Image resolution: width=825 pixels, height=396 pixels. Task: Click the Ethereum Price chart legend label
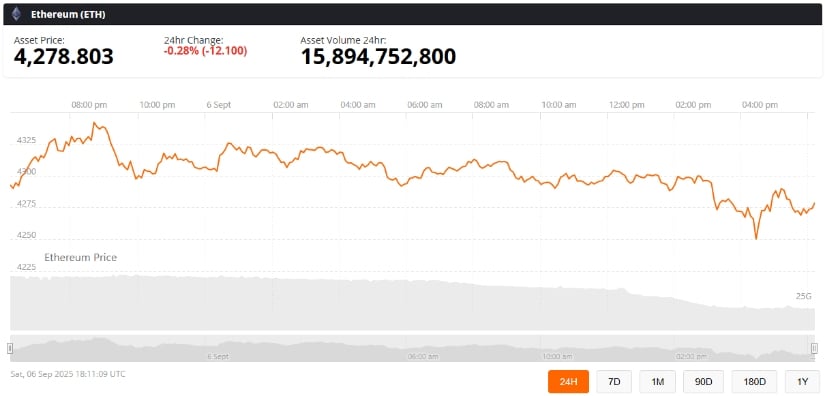click(81, 258)
